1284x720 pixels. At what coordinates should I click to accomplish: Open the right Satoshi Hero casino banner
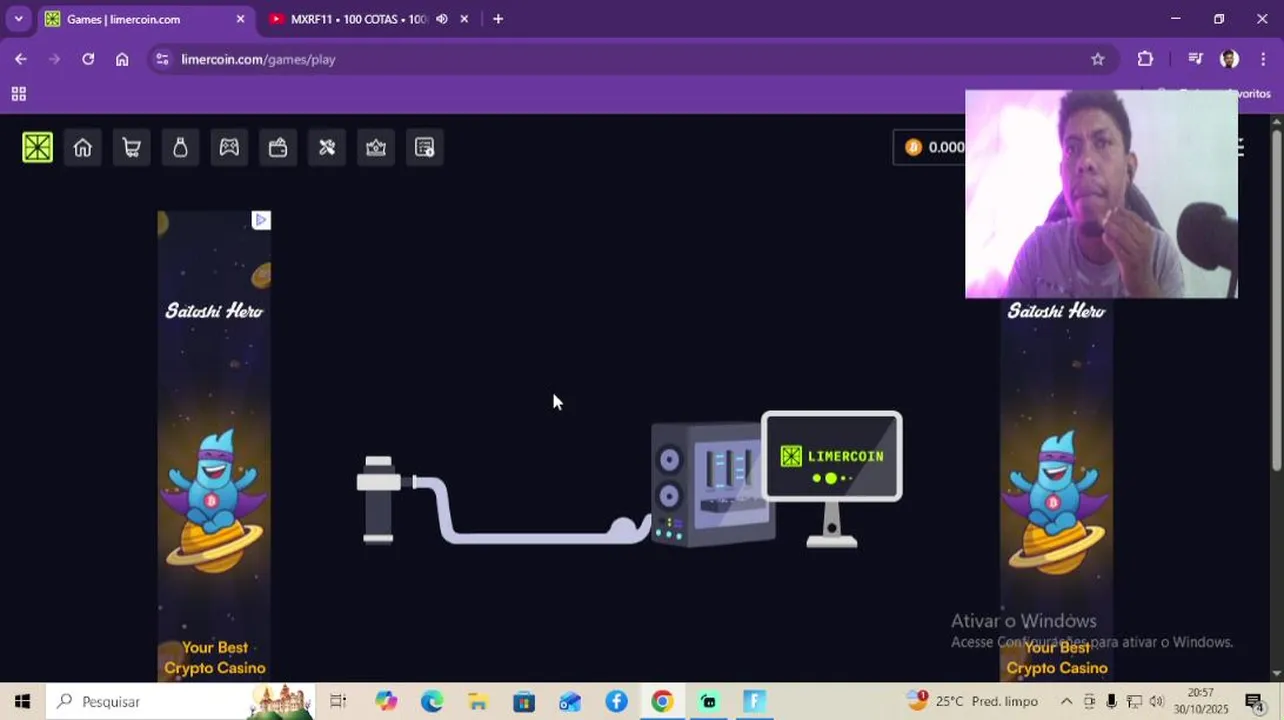[1057, 490]
